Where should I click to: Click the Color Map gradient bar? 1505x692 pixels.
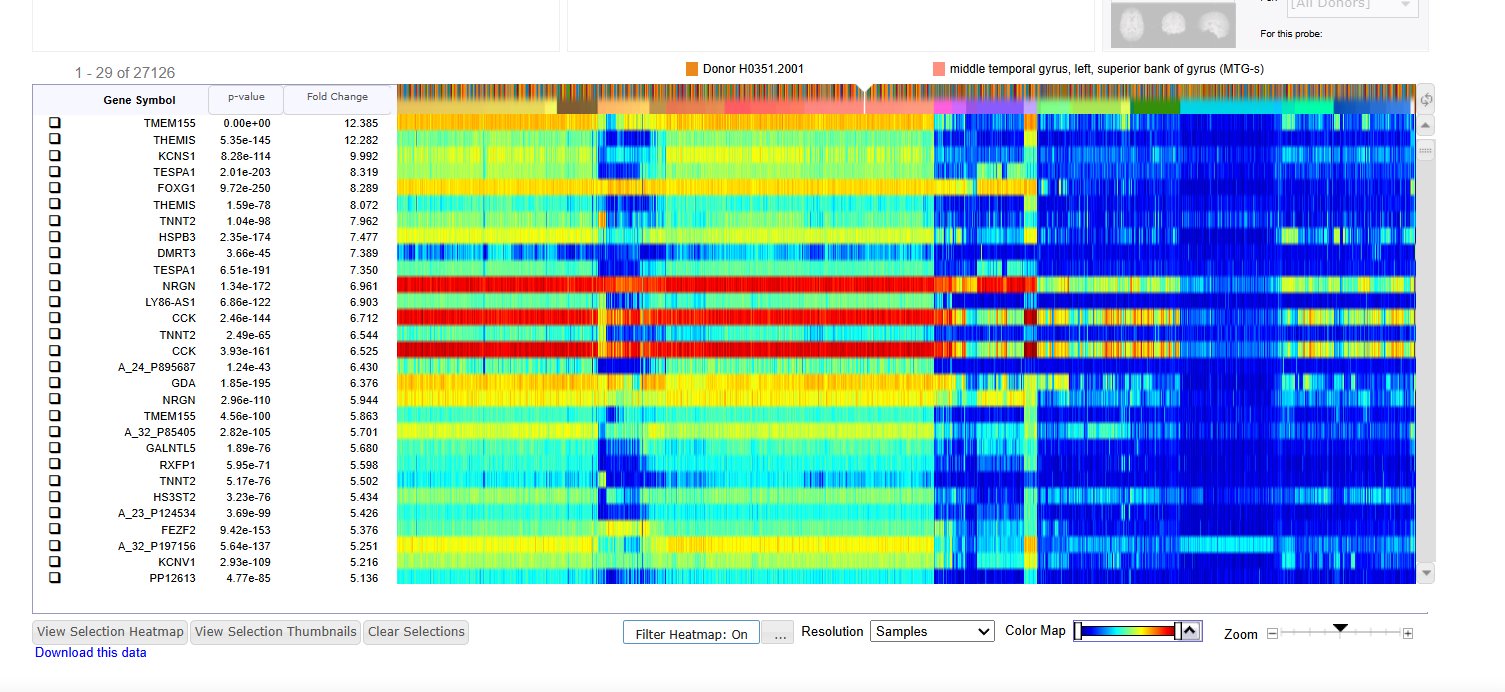pos(1128,631)
